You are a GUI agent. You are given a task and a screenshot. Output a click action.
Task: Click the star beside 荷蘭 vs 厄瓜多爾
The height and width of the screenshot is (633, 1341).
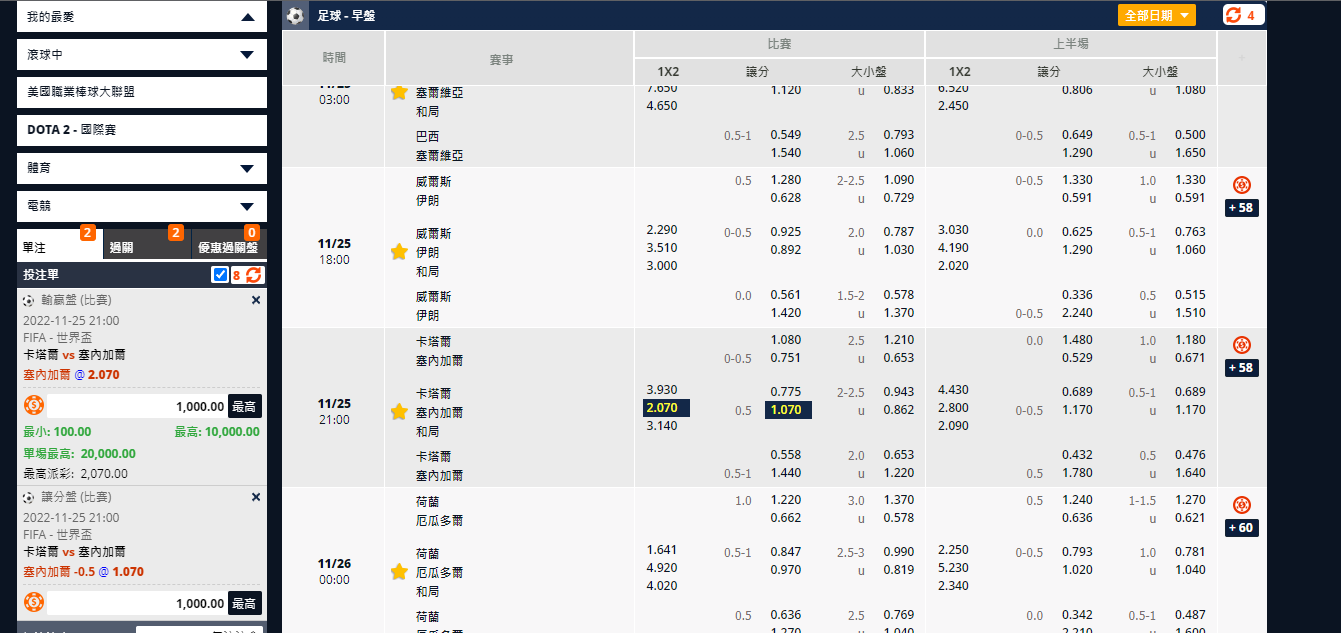click(399, 572)
